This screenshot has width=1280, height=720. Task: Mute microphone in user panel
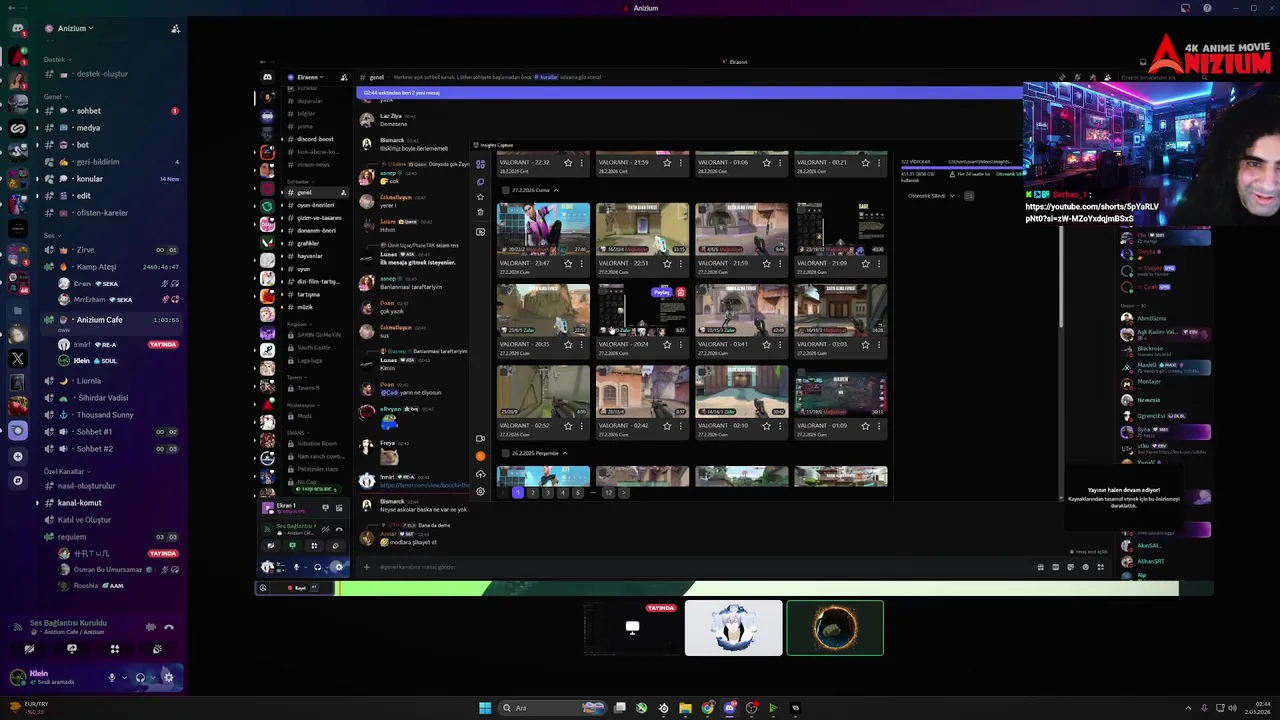click(x=112, y=678)
